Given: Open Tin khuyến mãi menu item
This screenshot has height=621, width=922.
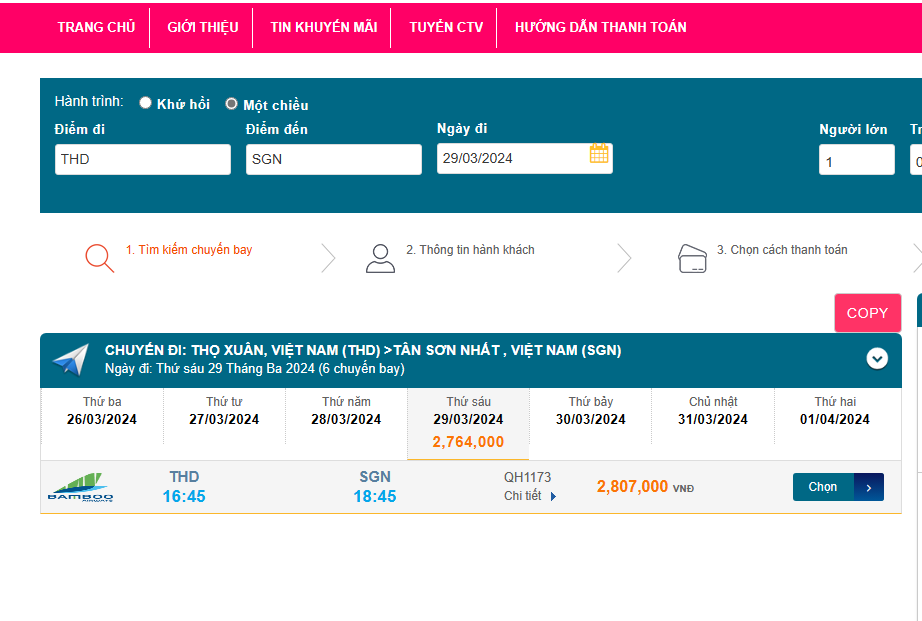Looking at the screenshot, I should 323,27.
